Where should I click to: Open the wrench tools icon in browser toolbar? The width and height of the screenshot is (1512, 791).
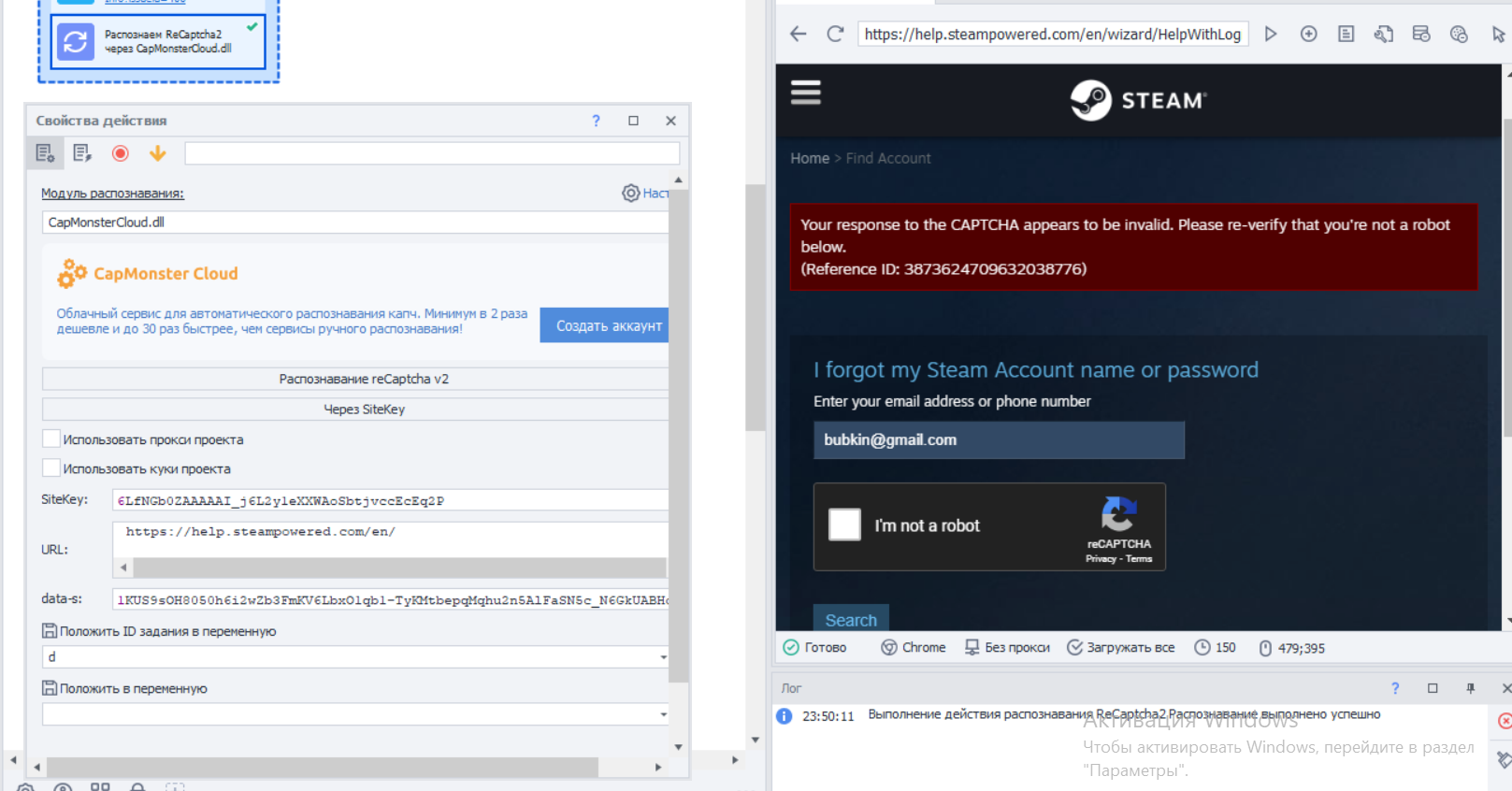coord(1384,34)
